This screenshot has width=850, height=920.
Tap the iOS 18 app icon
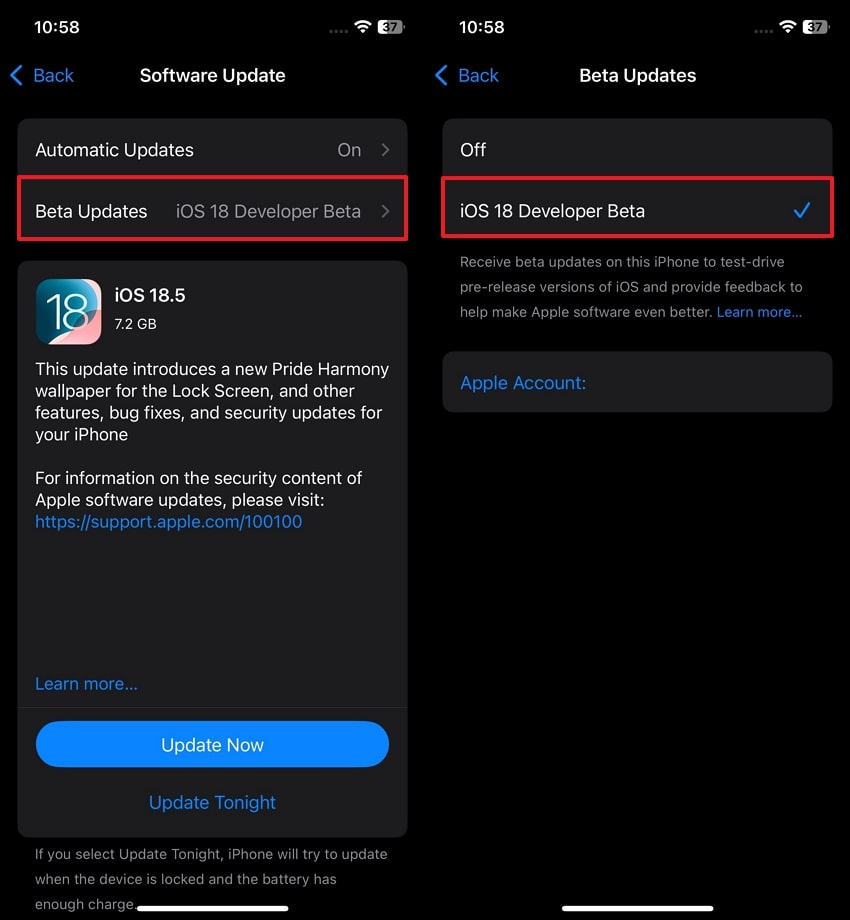coord(68,311)
